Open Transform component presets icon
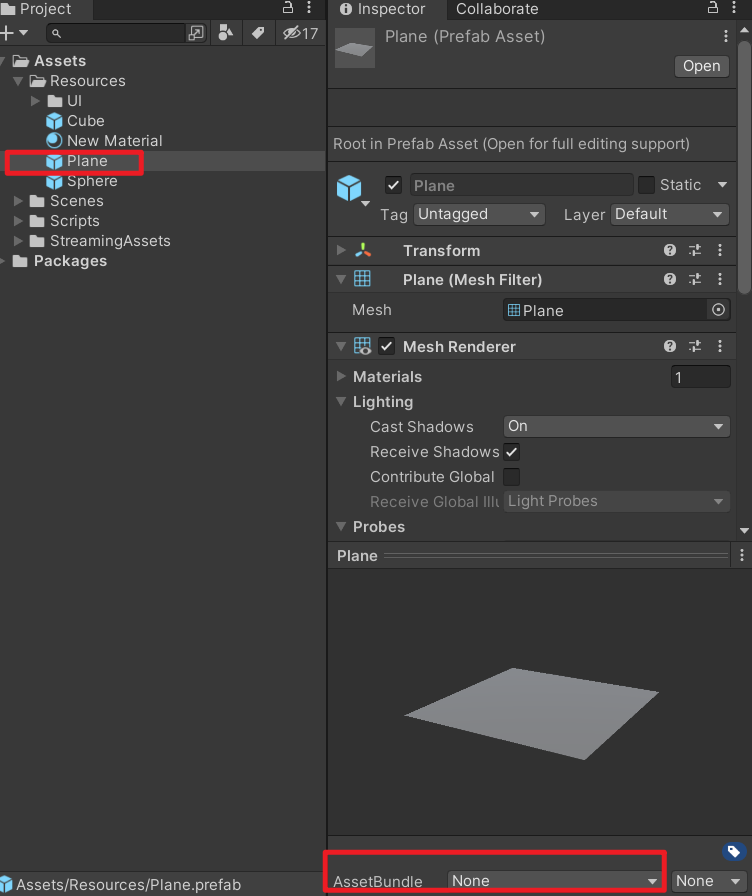 tap(695, 250)
